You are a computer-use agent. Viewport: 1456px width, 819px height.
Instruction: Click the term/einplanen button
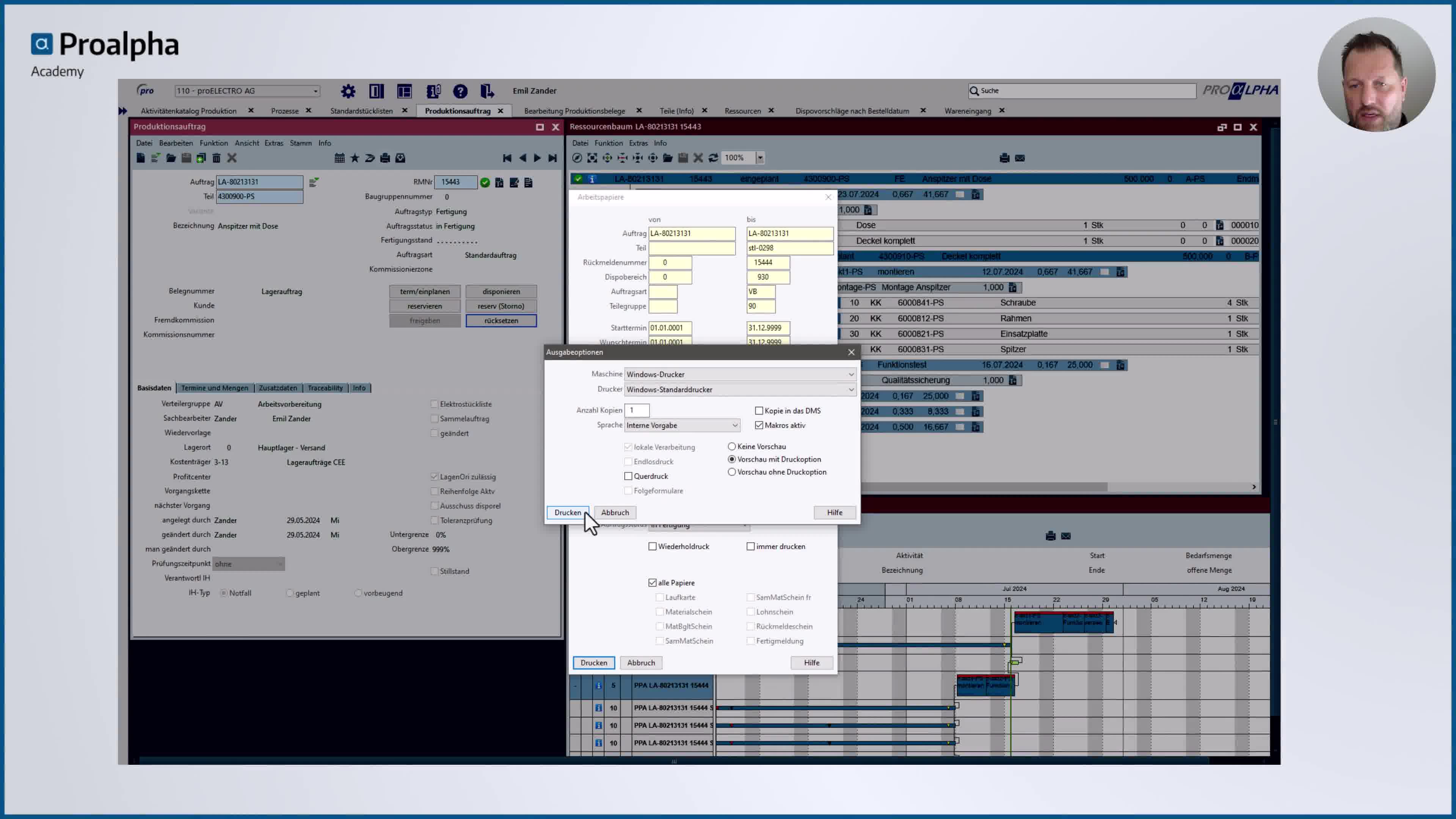(425, 292)
